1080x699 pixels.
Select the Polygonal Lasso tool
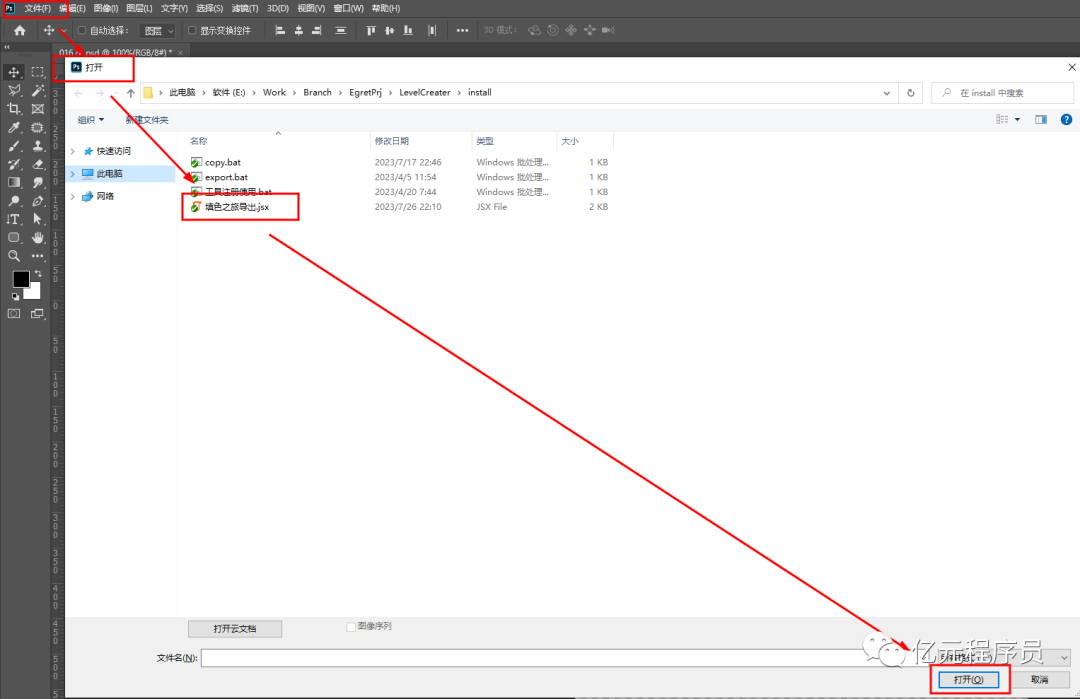(14, 90)
